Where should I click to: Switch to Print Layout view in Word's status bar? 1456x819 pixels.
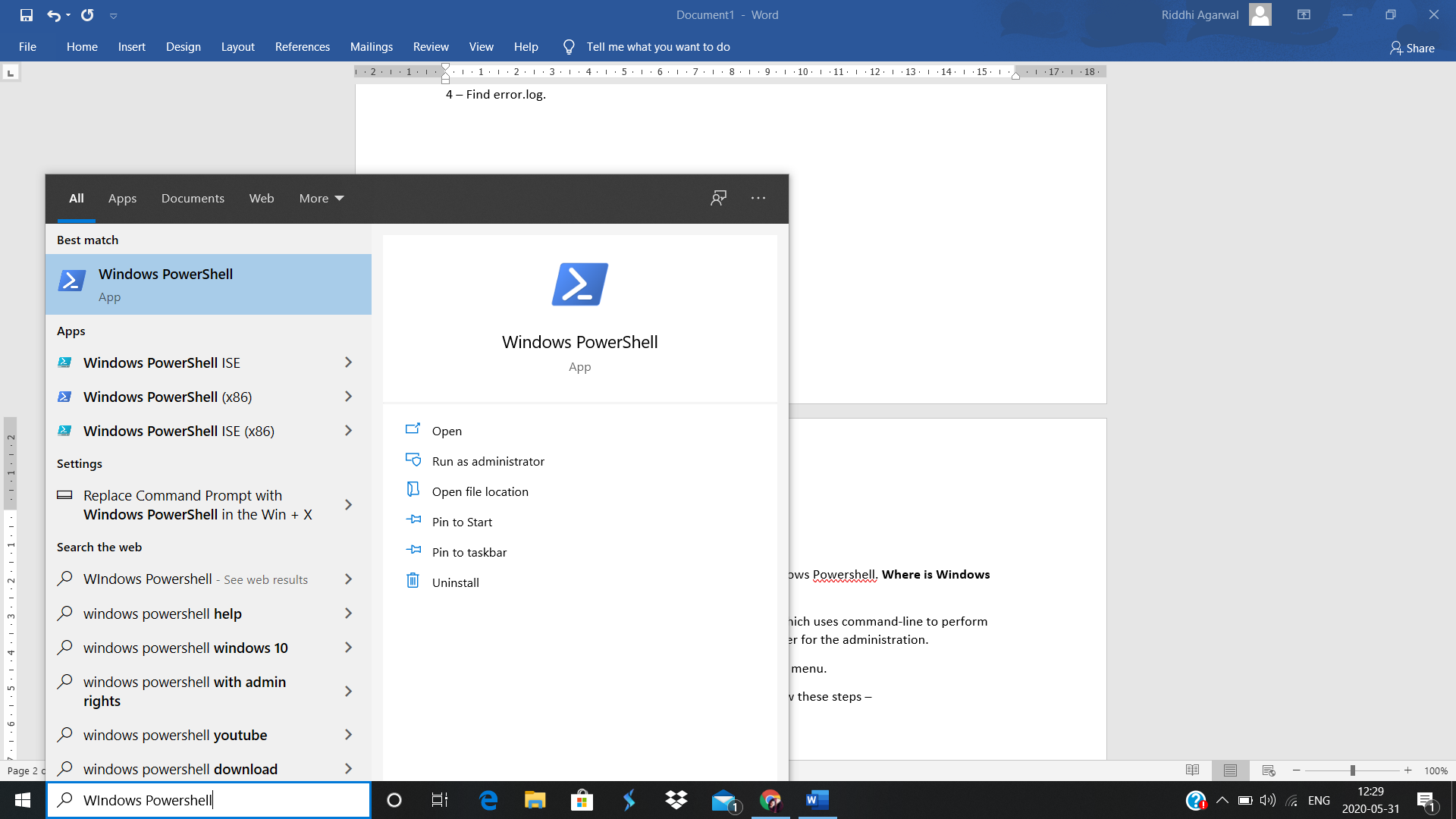click(1230, 770)
